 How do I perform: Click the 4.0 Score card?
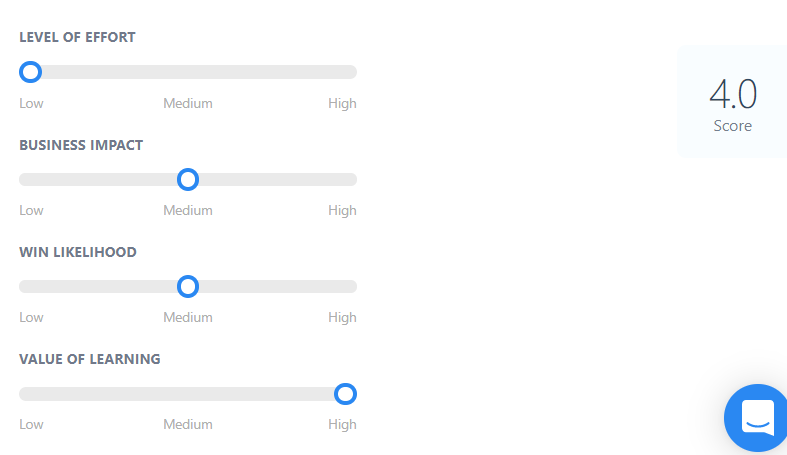click(732, 102)
